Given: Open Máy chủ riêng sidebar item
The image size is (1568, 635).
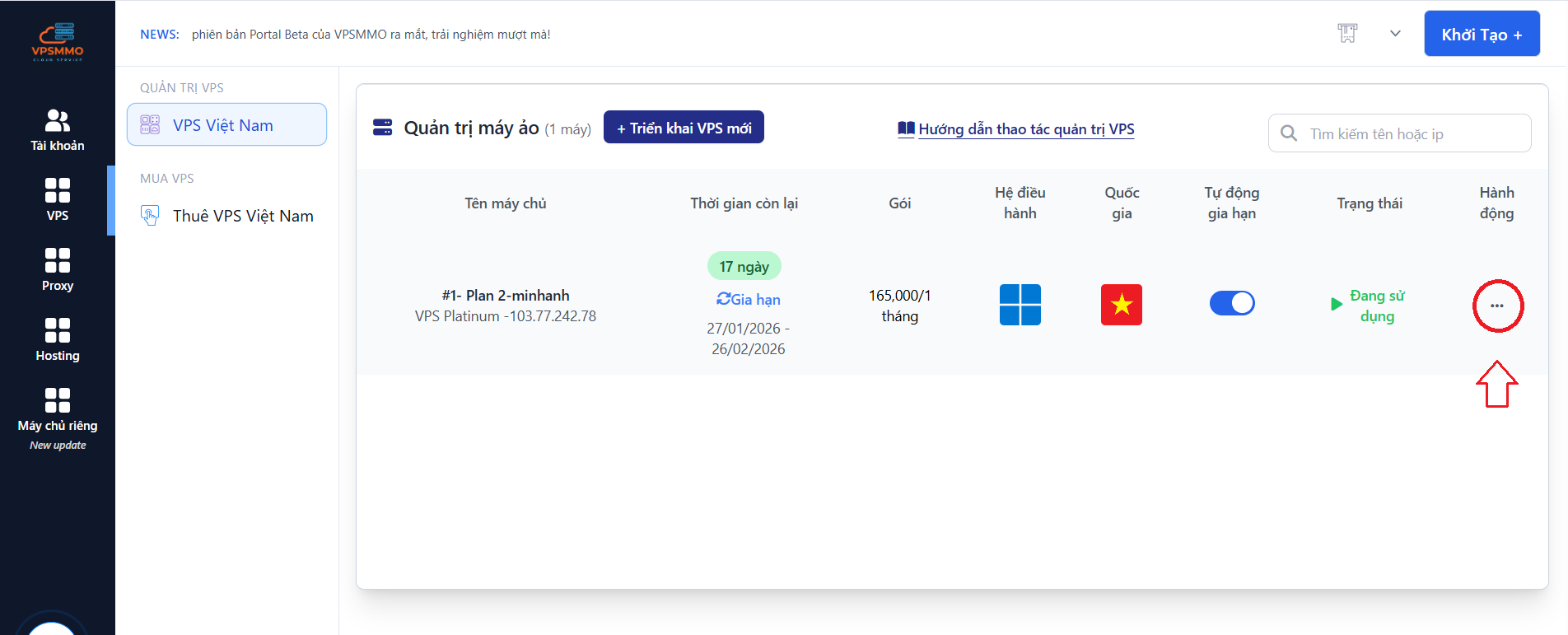Looking at the screenshot, I should click(x=58, y=410).
